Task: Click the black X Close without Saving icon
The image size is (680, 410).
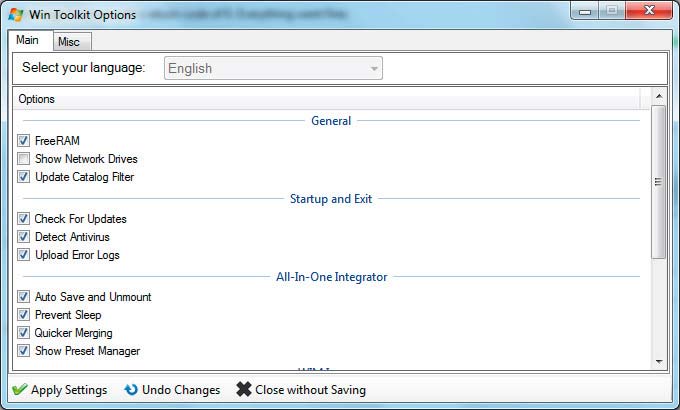Action: [x=244, y=389]
